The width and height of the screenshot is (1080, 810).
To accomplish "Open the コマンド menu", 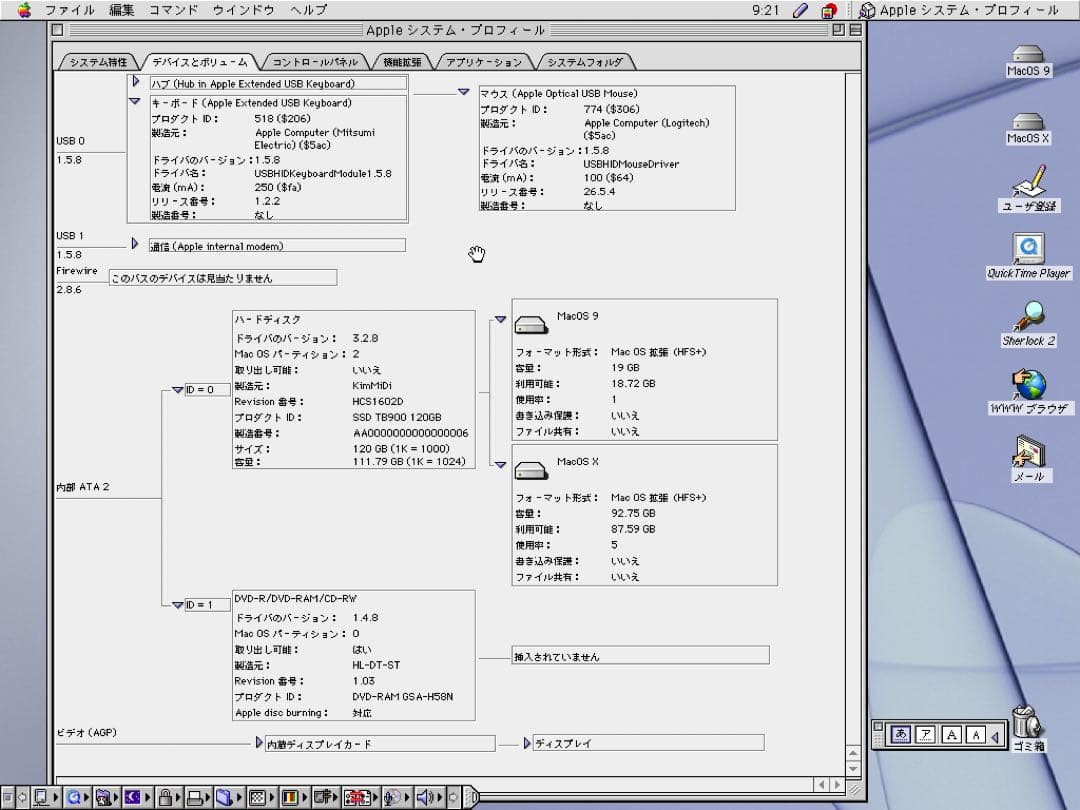I will pyautogui.click(x=174, y=10).
